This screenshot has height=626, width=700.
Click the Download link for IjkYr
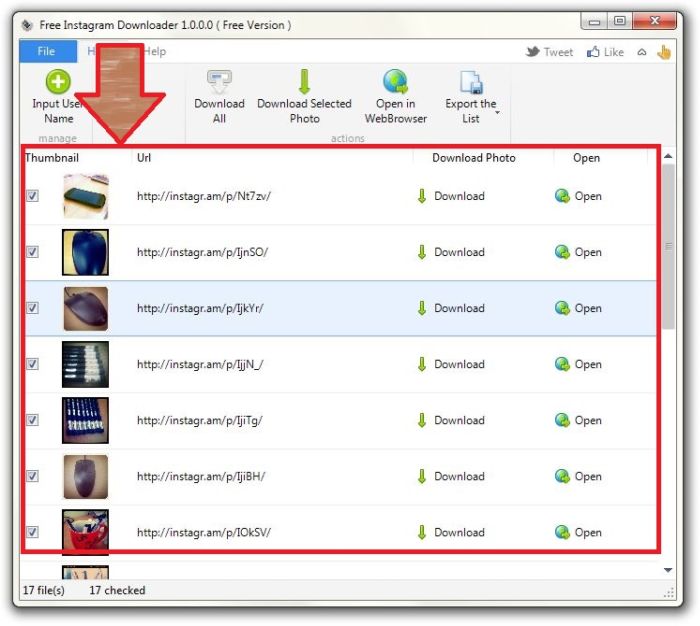(459, 308)
